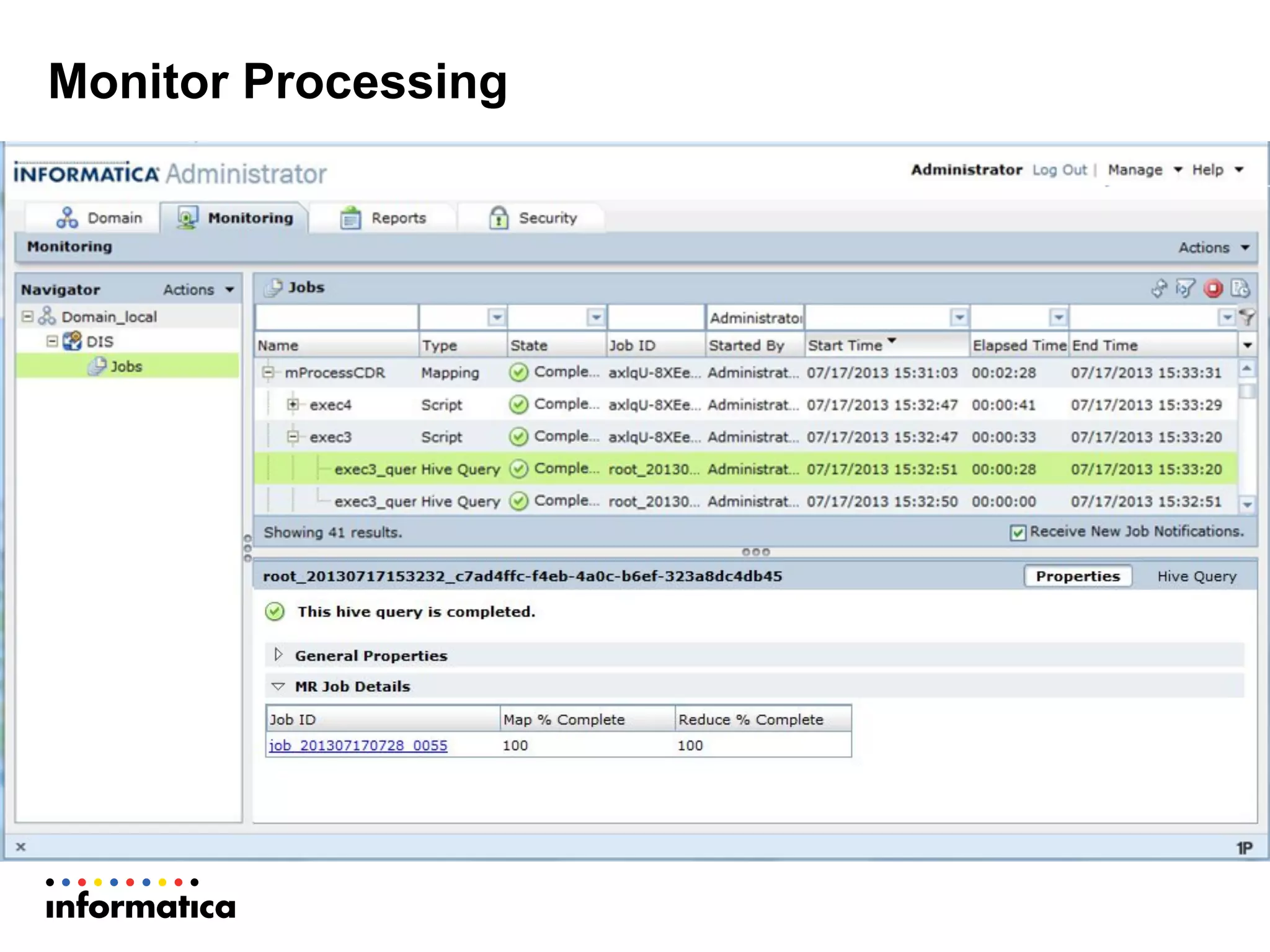1270x952 pixels.
Task: Select the Jobs item in Navigator
Action: click(x=127, y=366)
